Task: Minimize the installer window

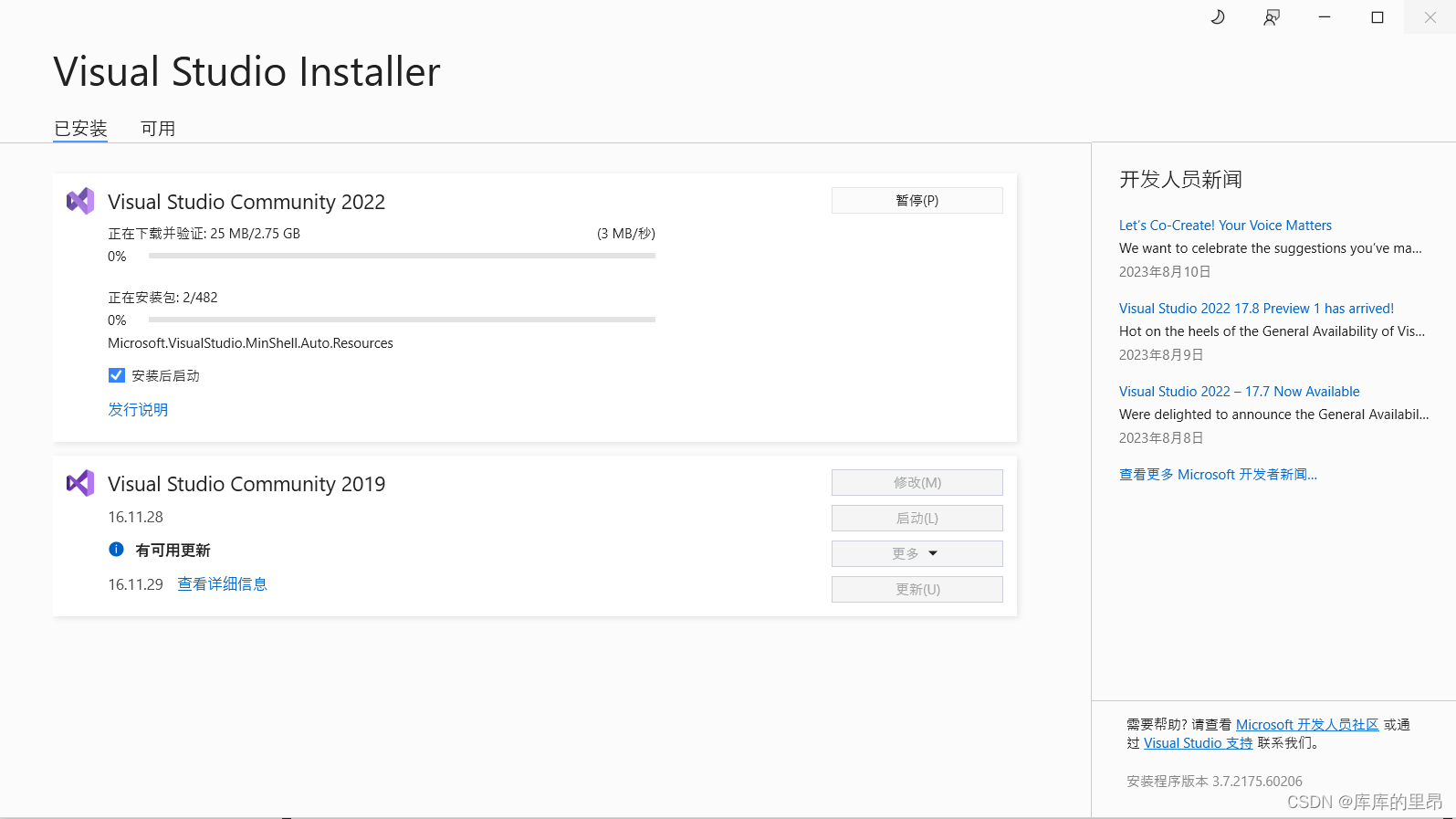Action: [x=1325, y=17]
